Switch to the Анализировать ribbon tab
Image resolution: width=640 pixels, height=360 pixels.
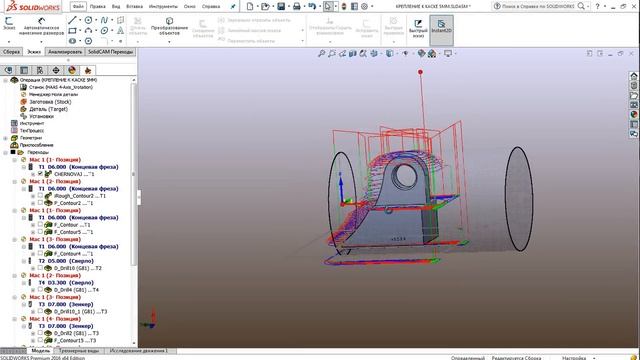click(65, 52)
